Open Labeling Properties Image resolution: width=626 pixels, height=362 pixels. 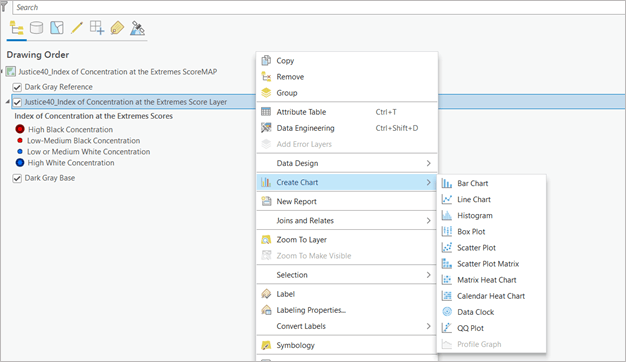(347, 310)
